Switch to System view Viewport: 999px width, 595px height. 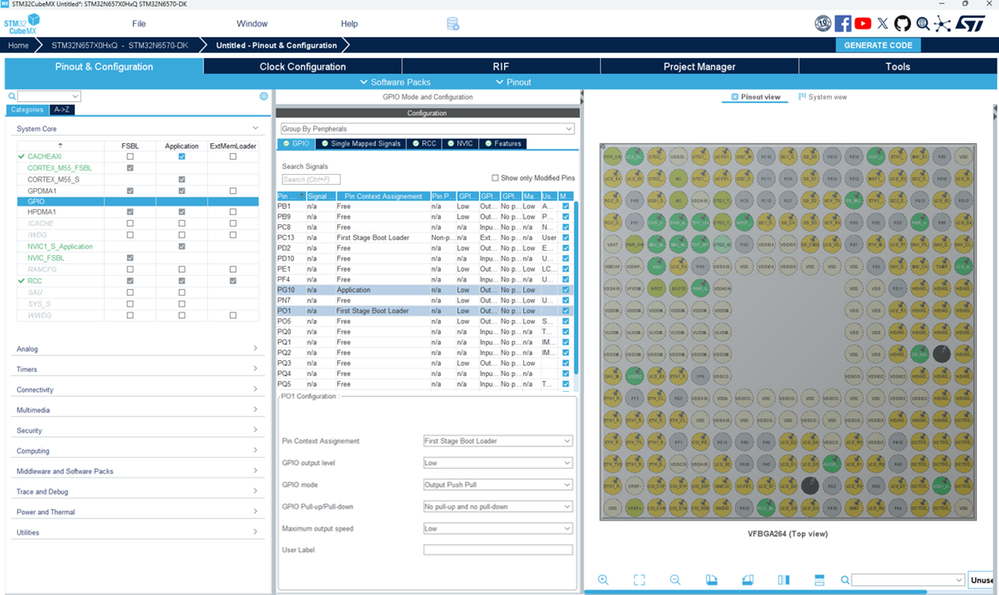[823, 97]
